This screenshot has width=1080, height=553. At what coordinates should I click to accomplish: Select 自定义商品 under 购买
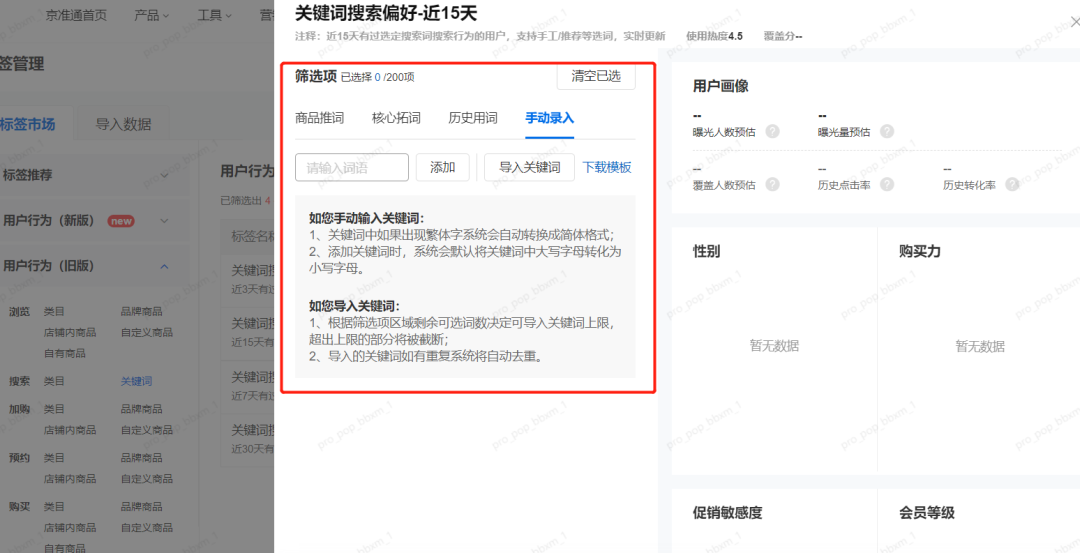pyautogui.click(x=147, y=528)
